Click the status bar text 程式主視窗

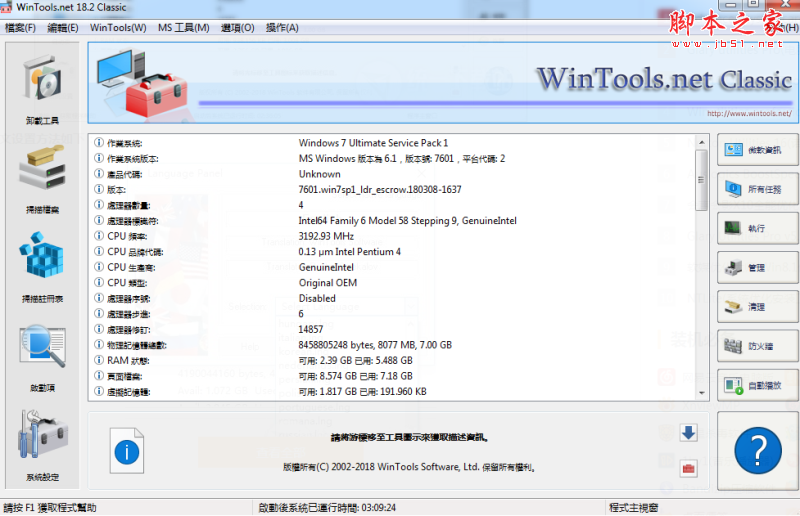634,508
